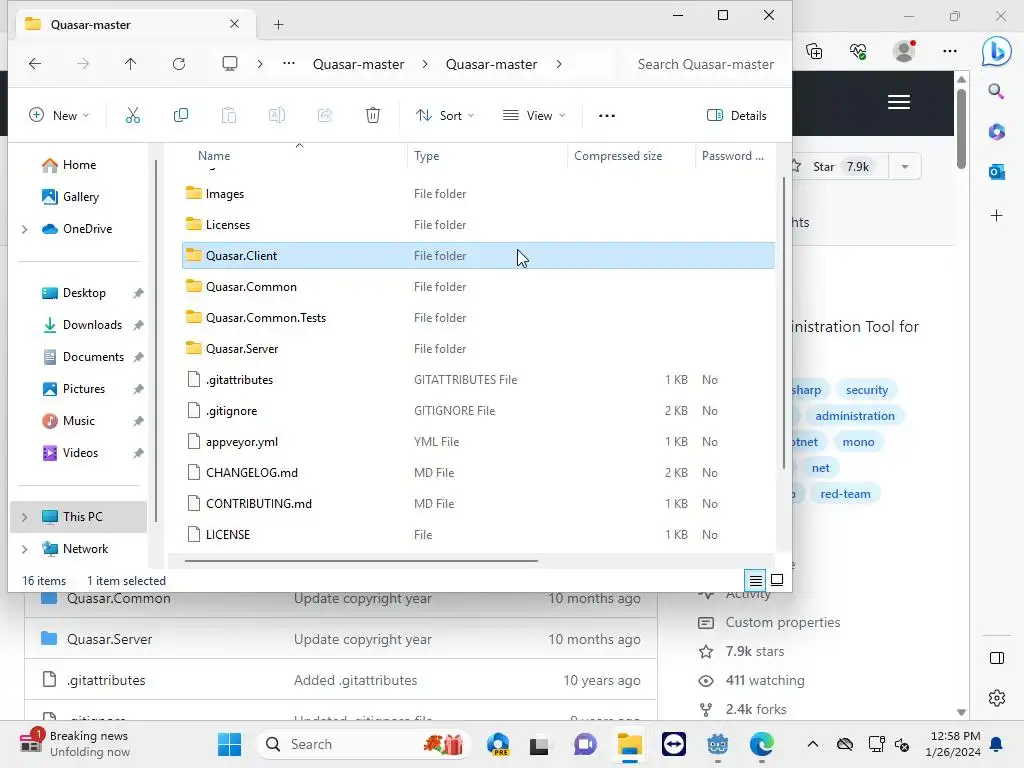Switch to details list layout icon in status bar

(756, 580)
